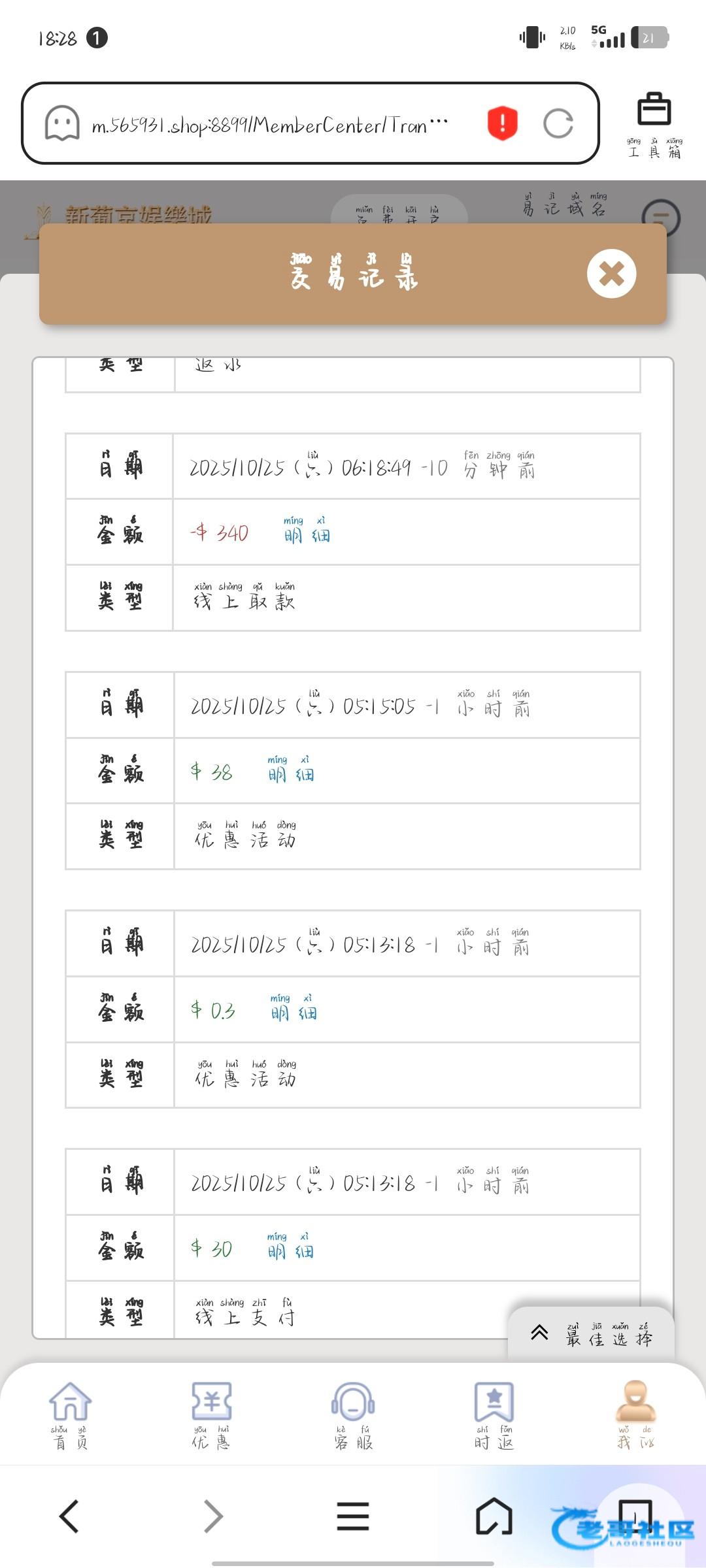Go to the browser home page
This screenshot has height=1568, width=706.
[494, 1516]
